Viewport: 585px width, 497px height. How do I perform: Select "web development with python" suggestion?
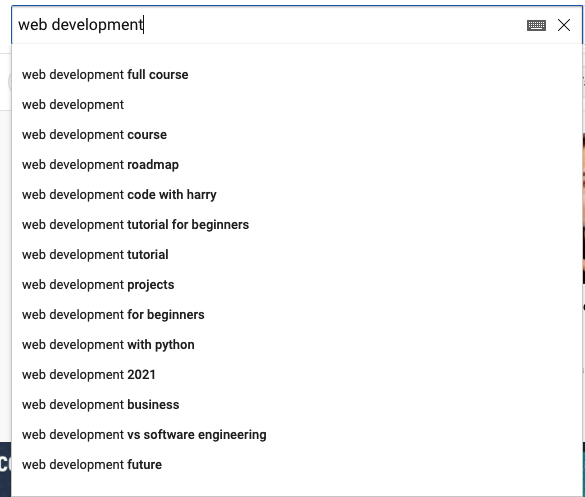point(297,345)
